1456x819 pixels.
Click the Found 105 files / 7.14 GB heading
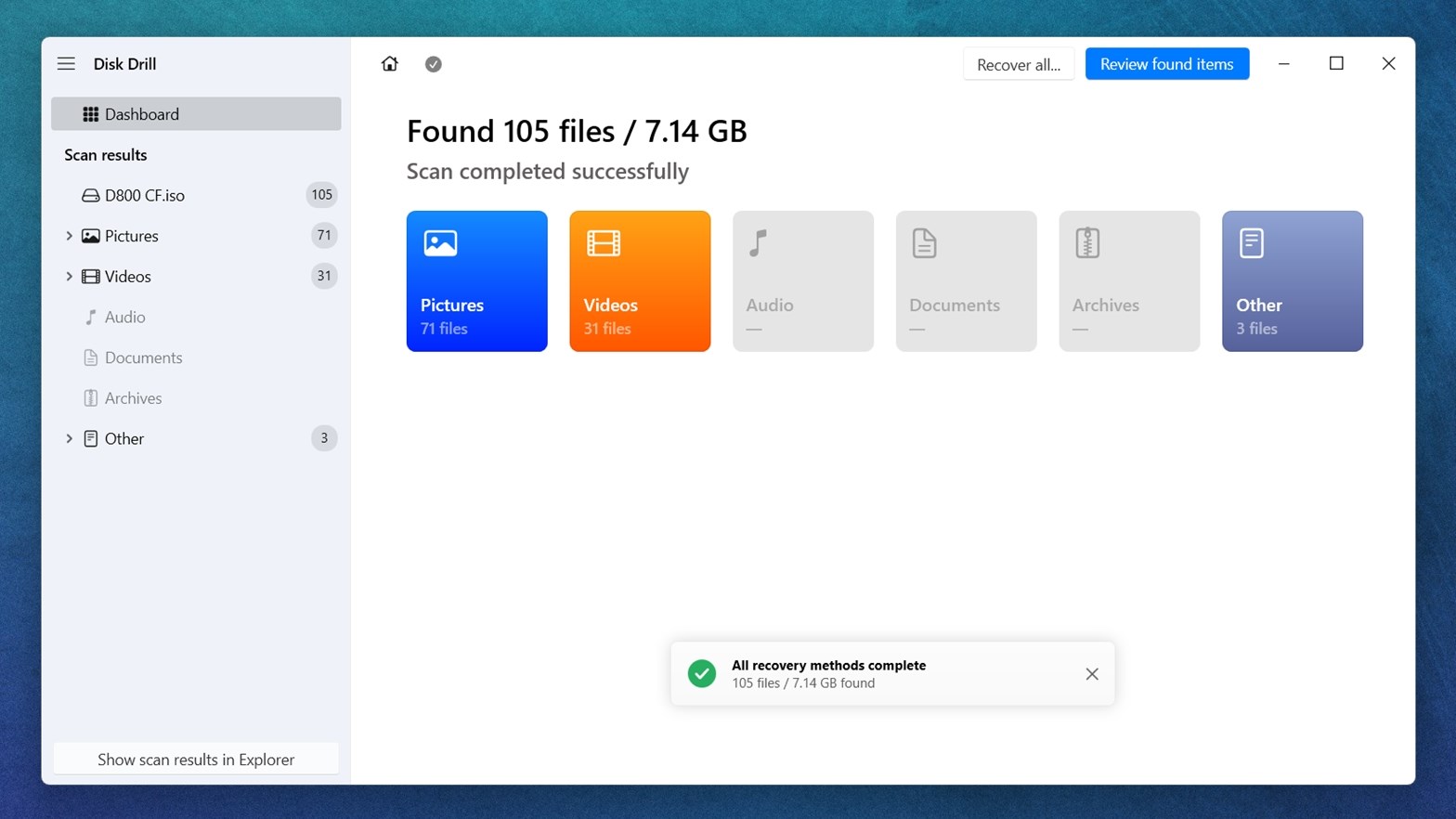pyautogui.click(x=577, y=131)
